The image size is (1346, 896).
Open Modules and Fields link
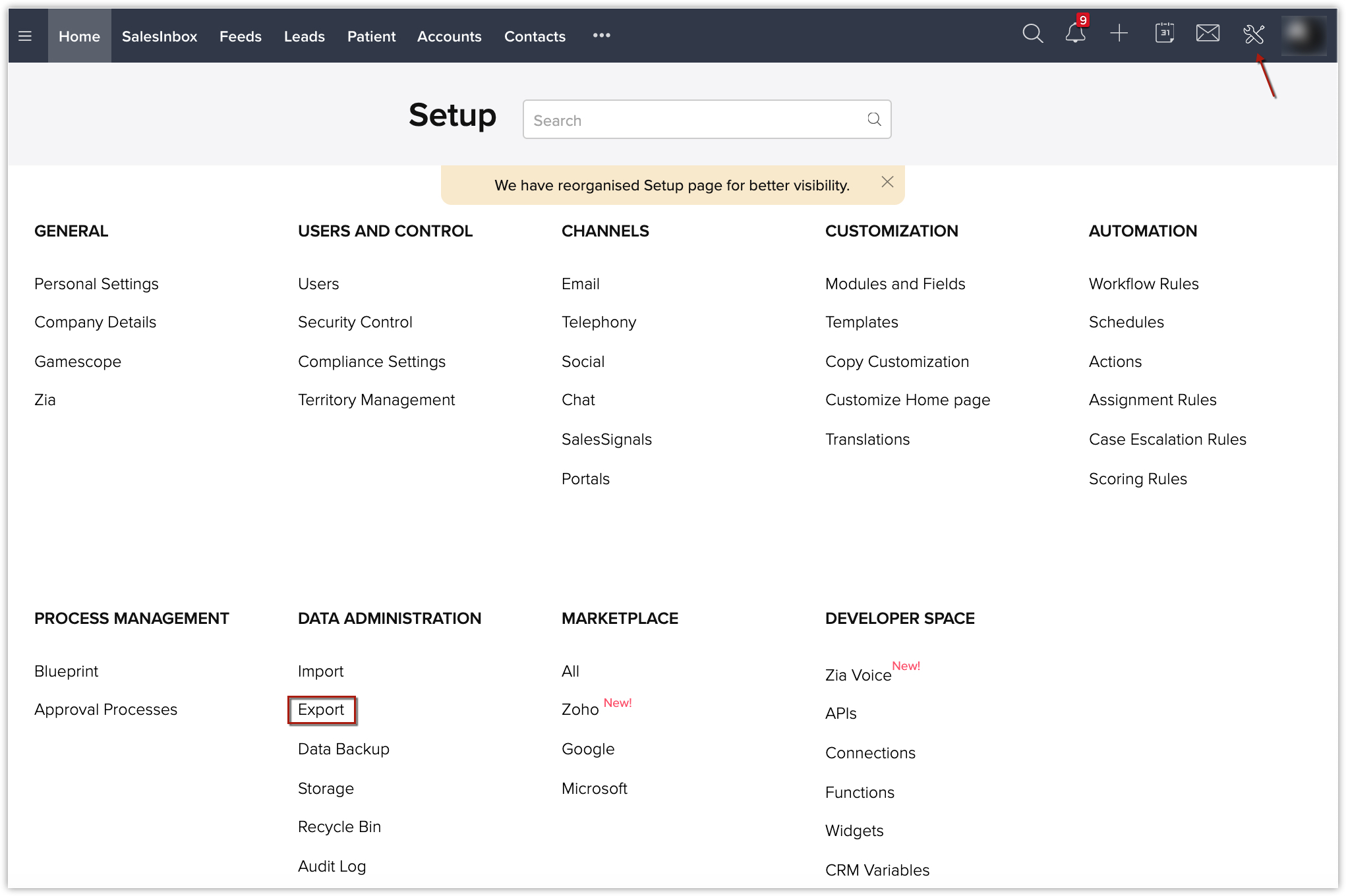tap(894, 284)
